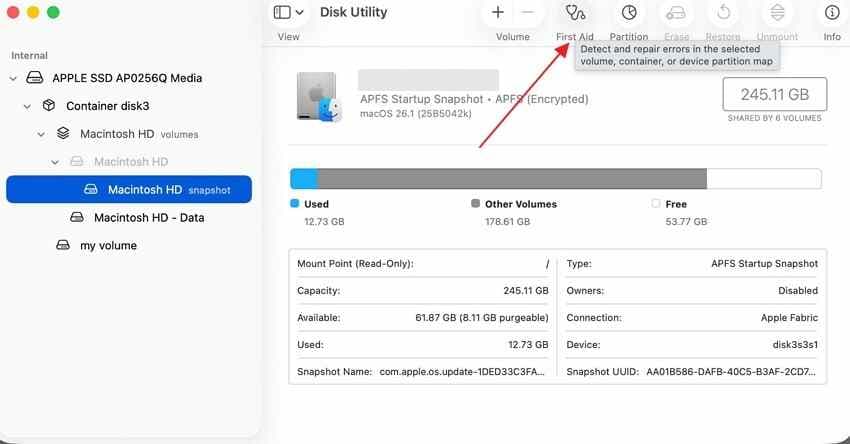Click the blue Used legend swatch
Viewport: 850px width, 444px height.
[x=294, y=203]
